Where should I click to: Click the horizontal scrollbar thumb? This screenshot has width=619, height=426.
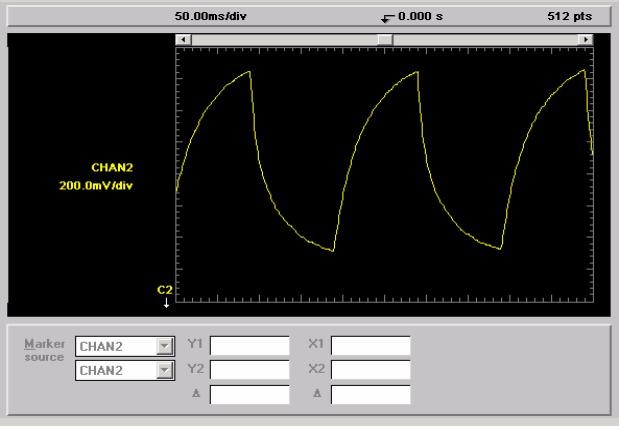pyautogui.click(x=384, y=39)
